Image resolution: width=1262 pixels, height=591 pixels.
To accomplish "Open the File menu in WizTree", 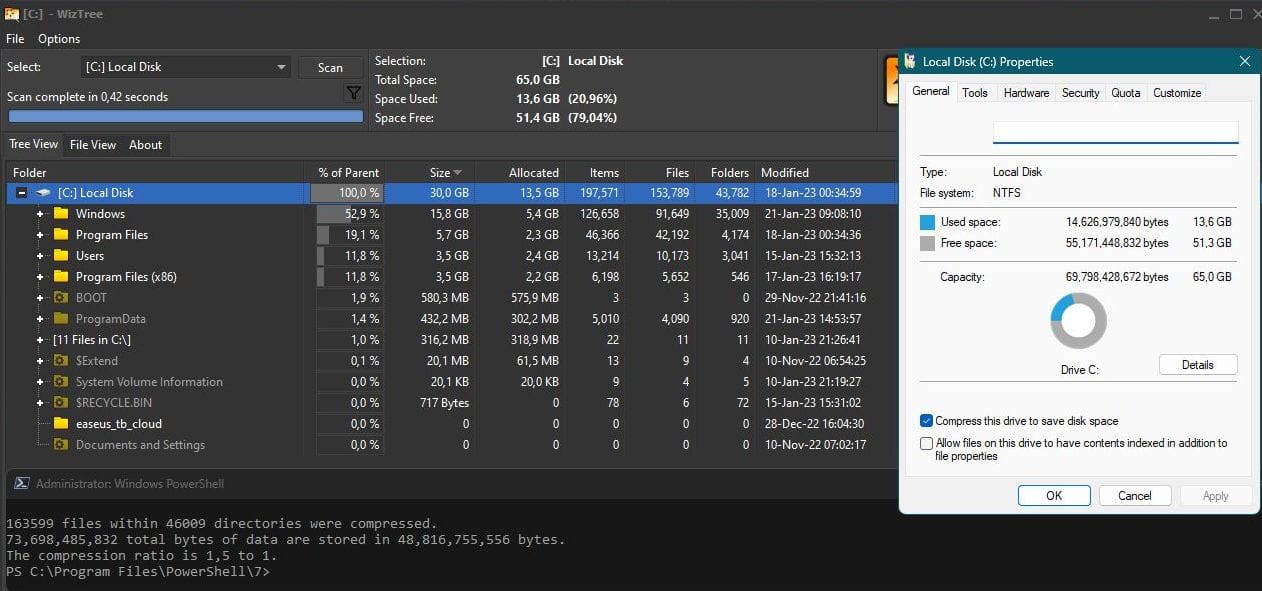I will pyautogui.click(x=15, y=39).
